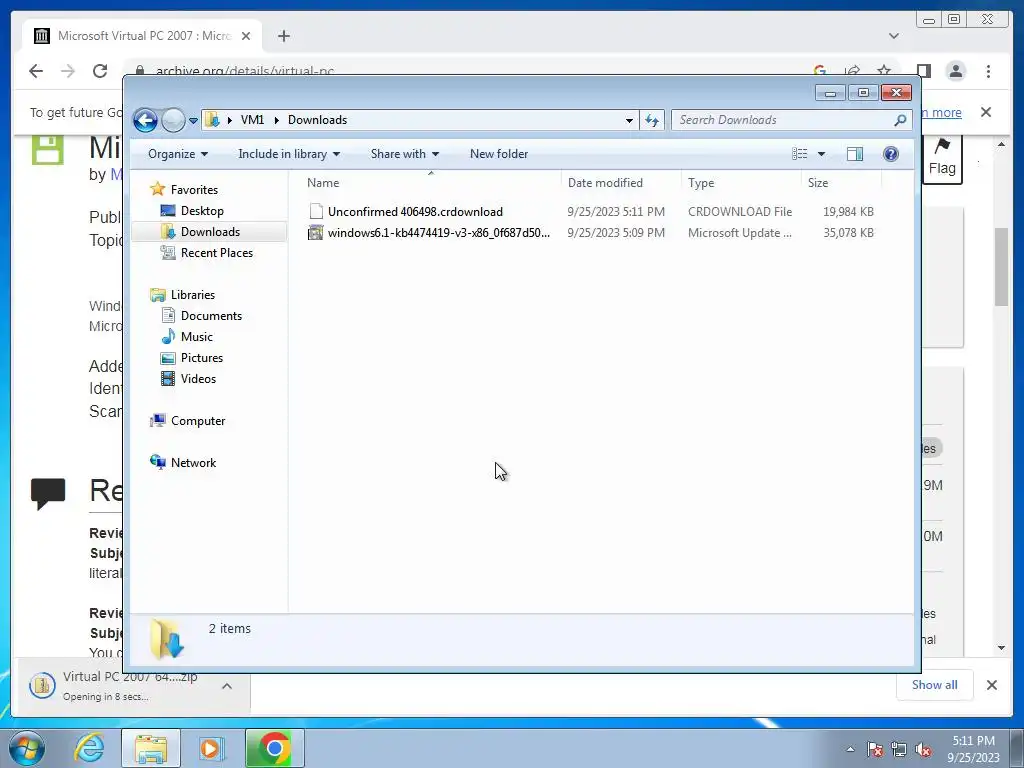Select Downloads in the navigation pane
Image resolution: width=1024 pixels, height=768 pixels.
click(210, 232)
